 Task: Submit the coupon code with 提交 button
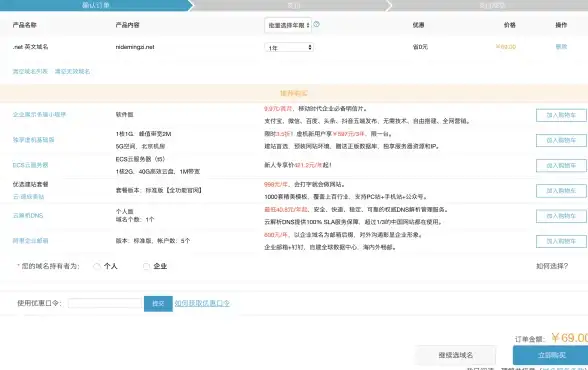coord(158,304)
